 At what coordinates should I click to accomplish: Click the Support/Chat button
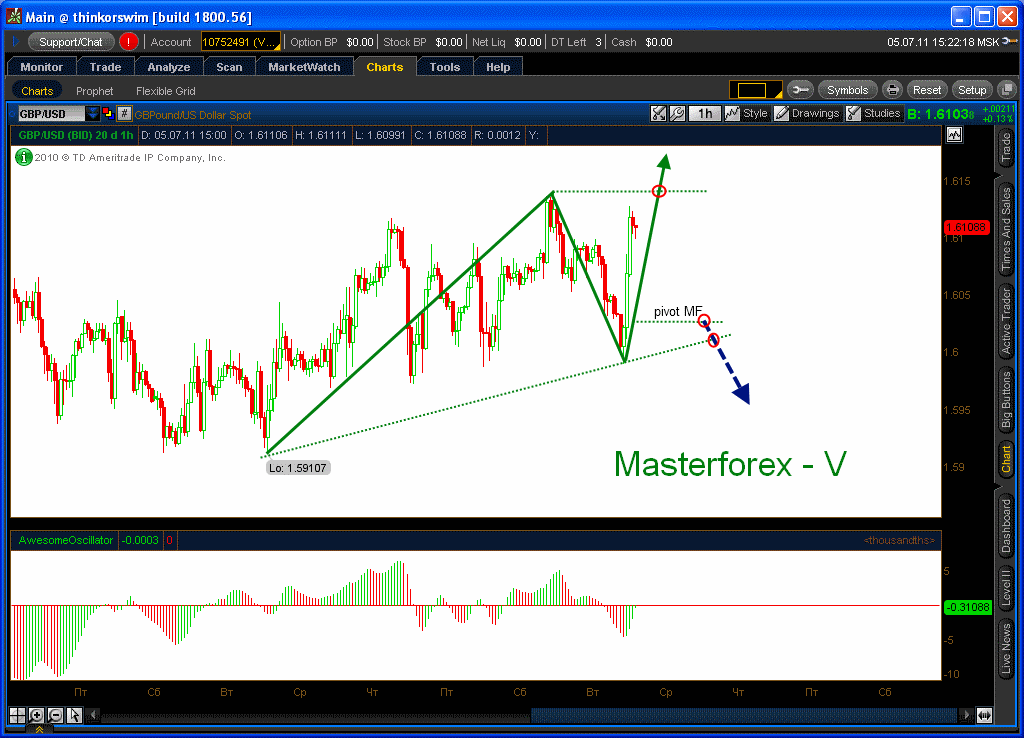(x=71, y=42)
